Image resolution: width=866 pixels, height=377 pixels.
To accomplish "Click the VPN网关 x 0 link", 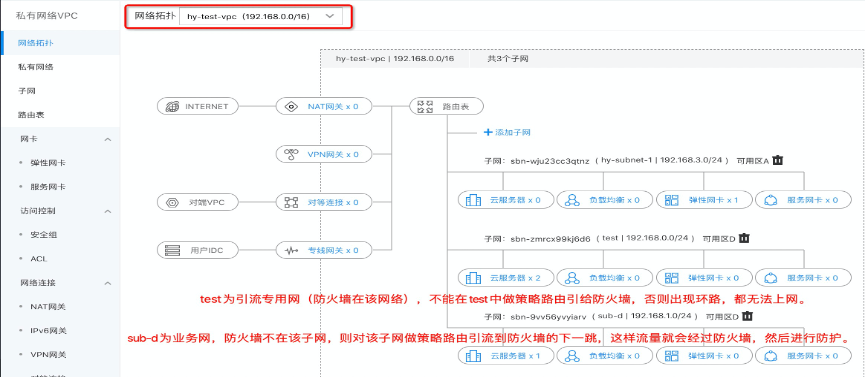I will pyautogui.click(x=333, y=155).
